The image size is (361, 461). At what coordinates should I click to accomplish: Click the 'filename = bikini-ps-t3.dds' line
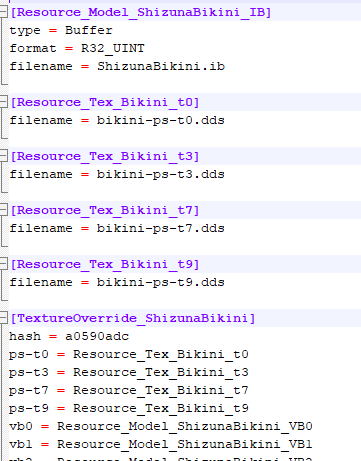pos(117,174)
